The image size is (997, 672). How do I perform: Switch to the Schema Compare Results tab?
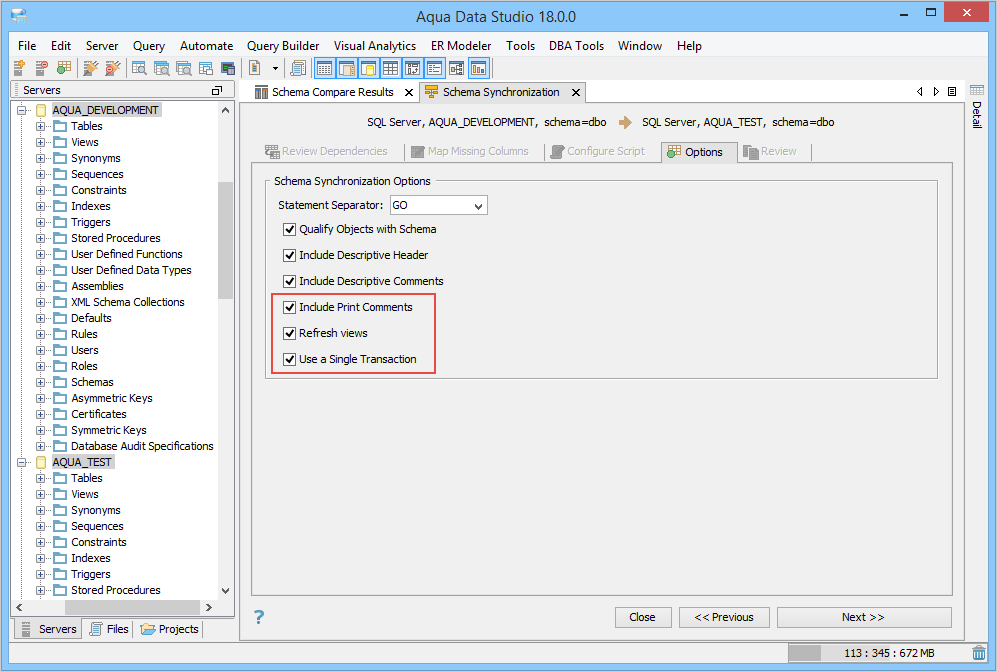click(333, 92)
